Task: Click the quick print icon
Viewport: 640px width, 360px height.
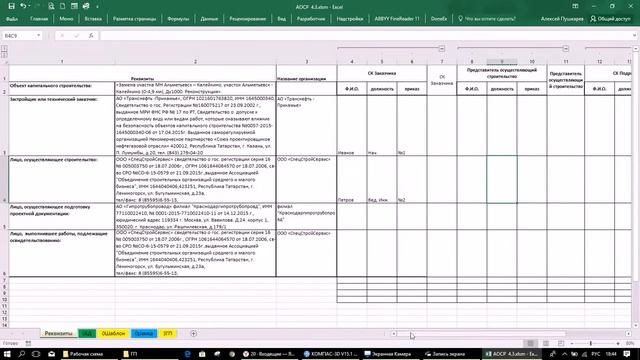Action: (86, 6)
